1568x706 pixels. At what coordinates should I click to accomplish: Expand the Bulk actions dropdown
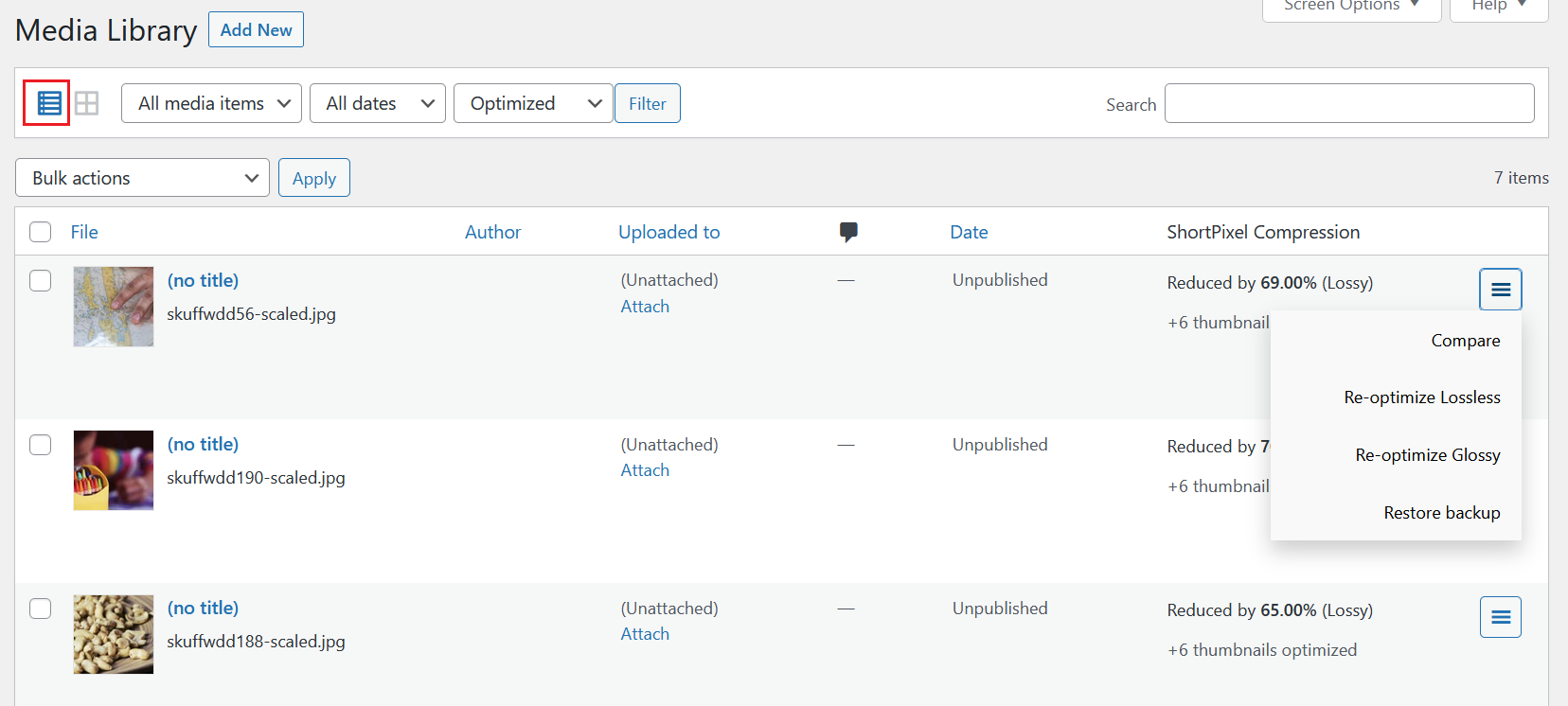pos(142,178)
